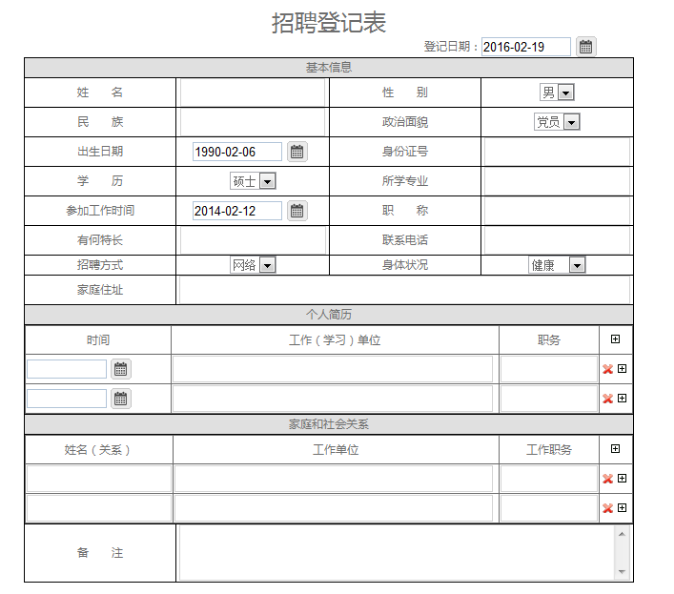Click first row 时间 date field in 个人简历

67,369
